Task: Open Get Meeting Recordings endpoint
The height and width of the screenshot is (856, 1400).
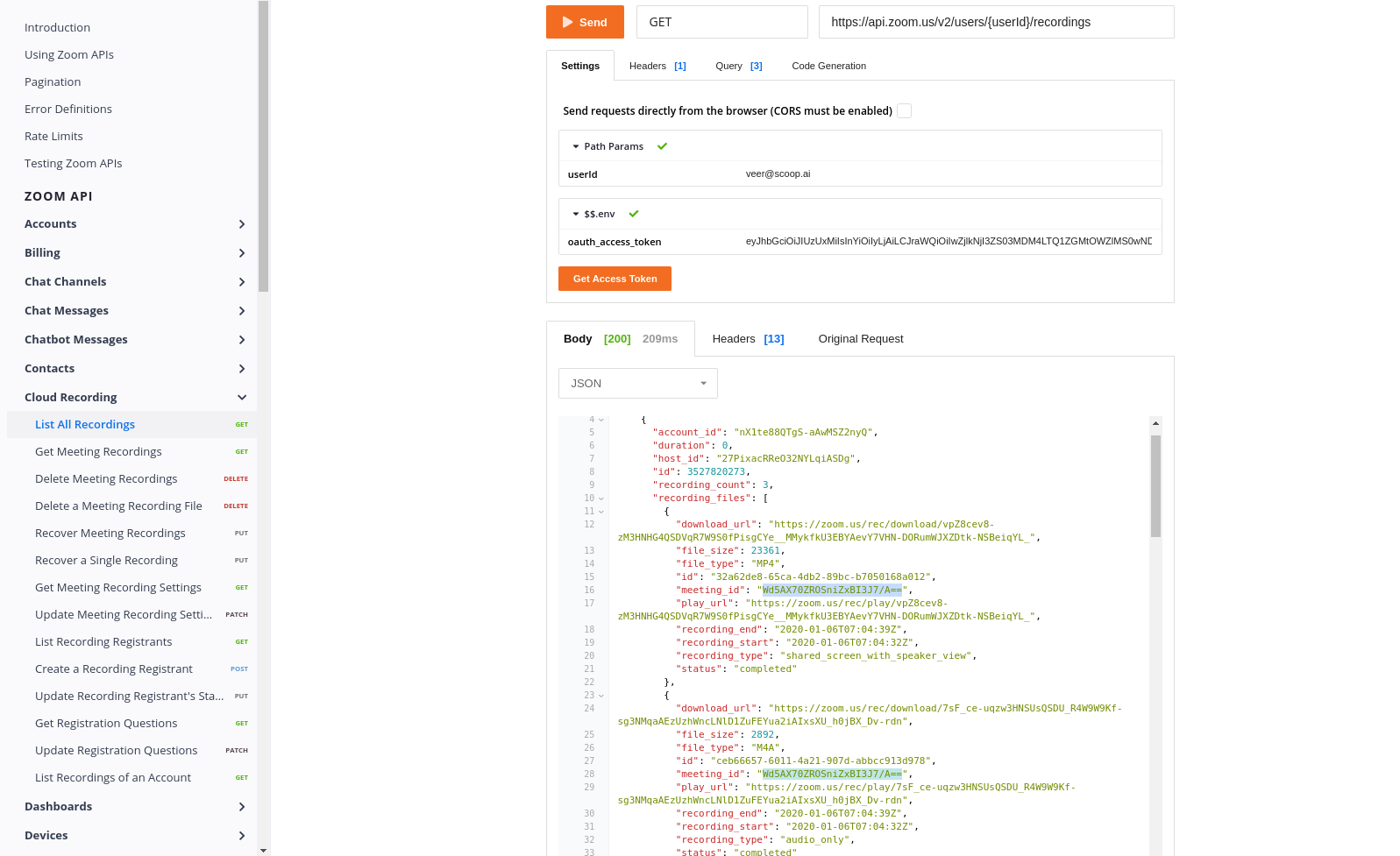Action: coord(98,451)
